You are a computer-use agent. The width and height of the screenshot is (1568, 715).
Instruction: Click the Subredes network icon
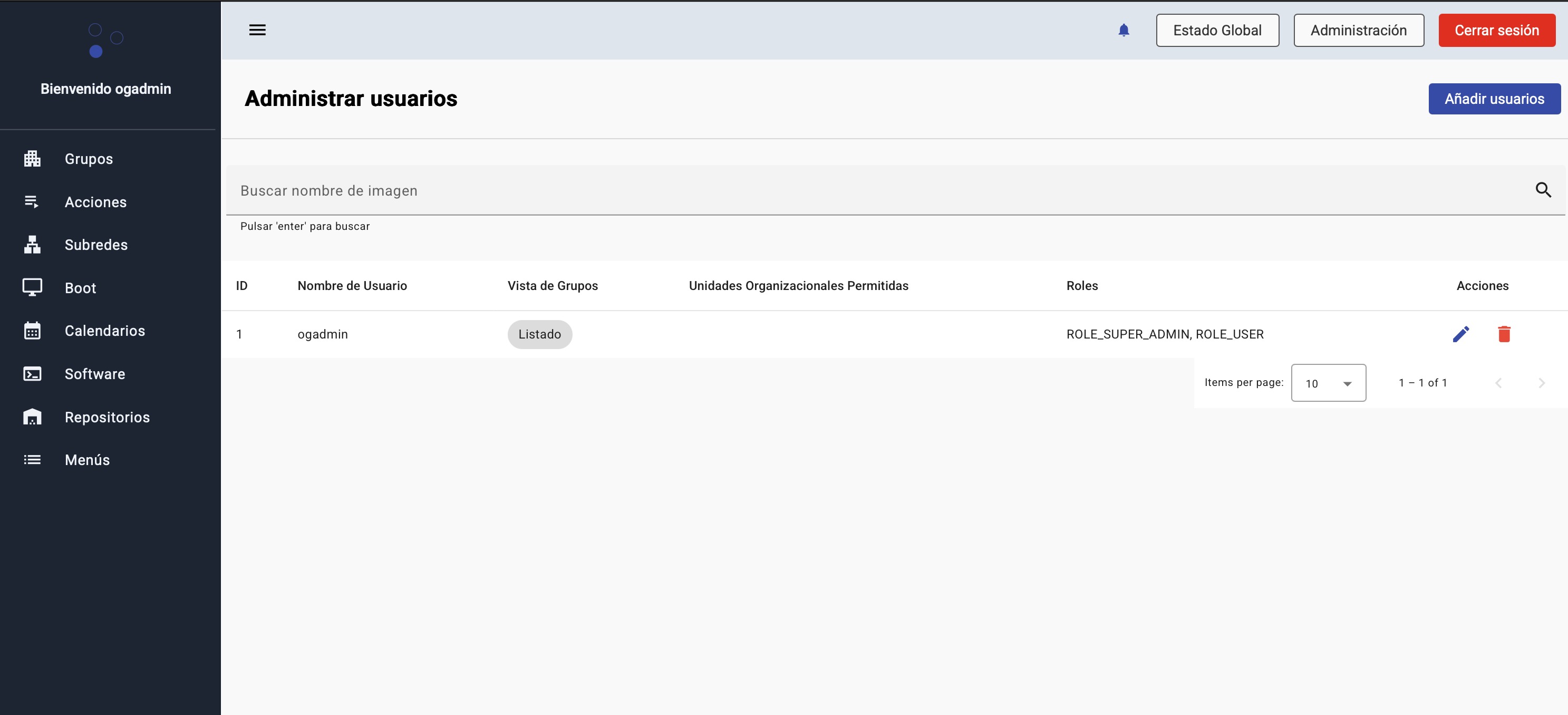click(32, 245)
